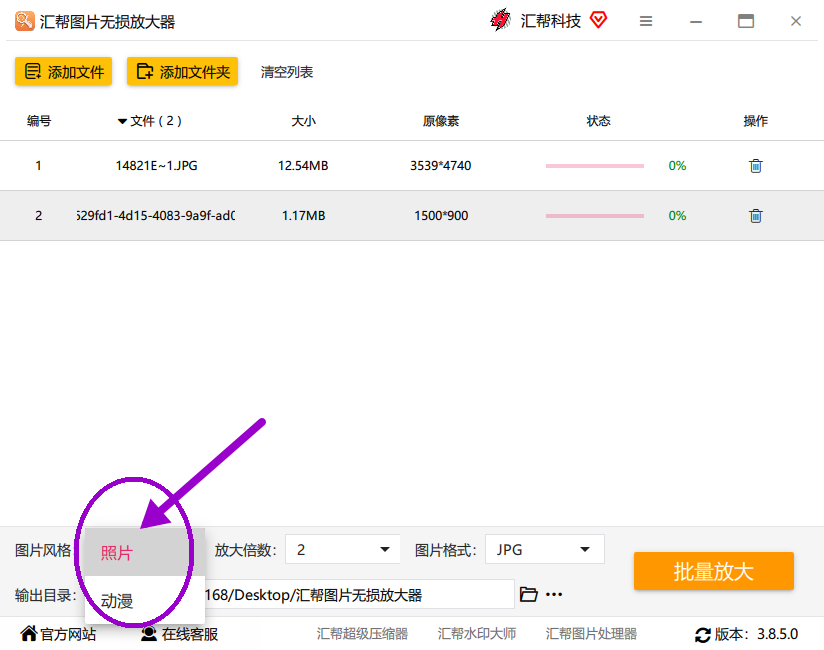Maximize the application window
The height and width of the screenshot is (650, 824).
click(746, 21)
